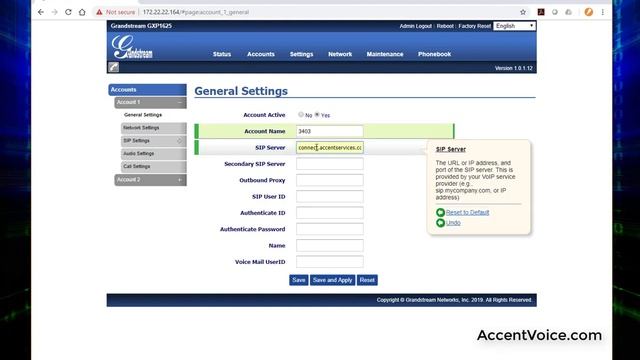
Task: Go back in browser history
Action: click(x=41, y=12)
